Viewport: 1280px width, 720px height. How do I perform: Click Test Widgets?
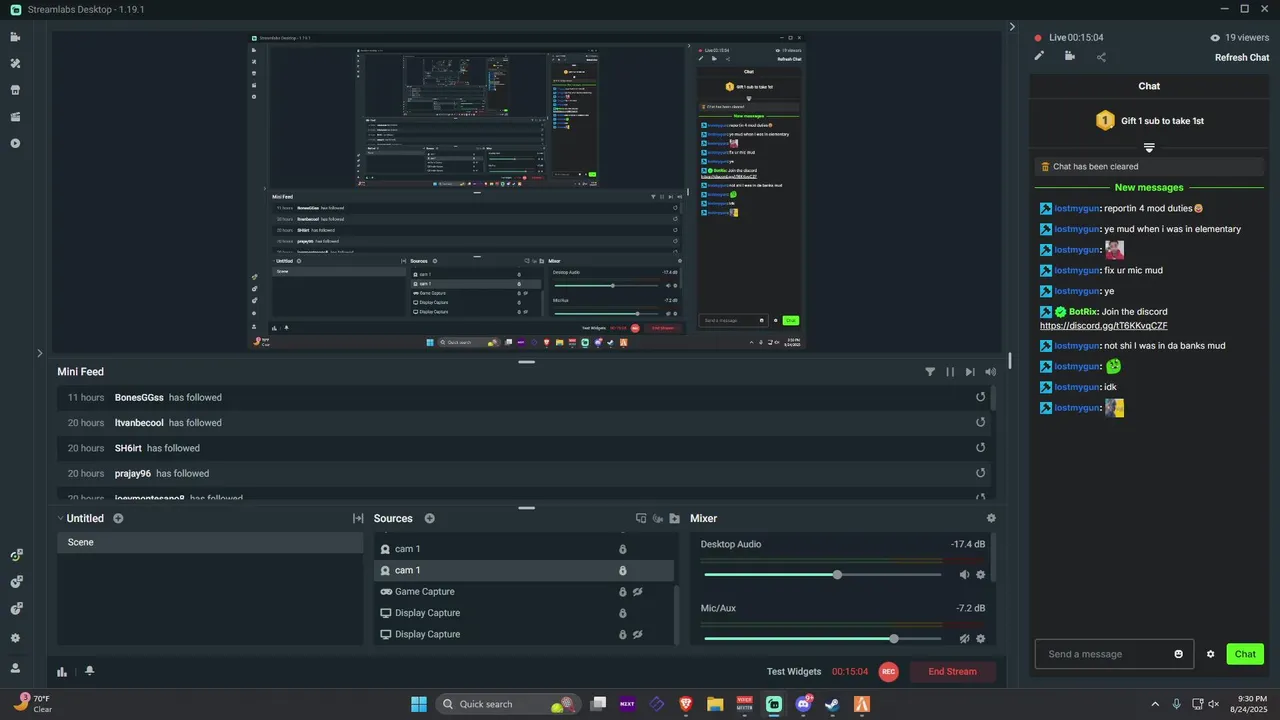[x=794, y=672]
